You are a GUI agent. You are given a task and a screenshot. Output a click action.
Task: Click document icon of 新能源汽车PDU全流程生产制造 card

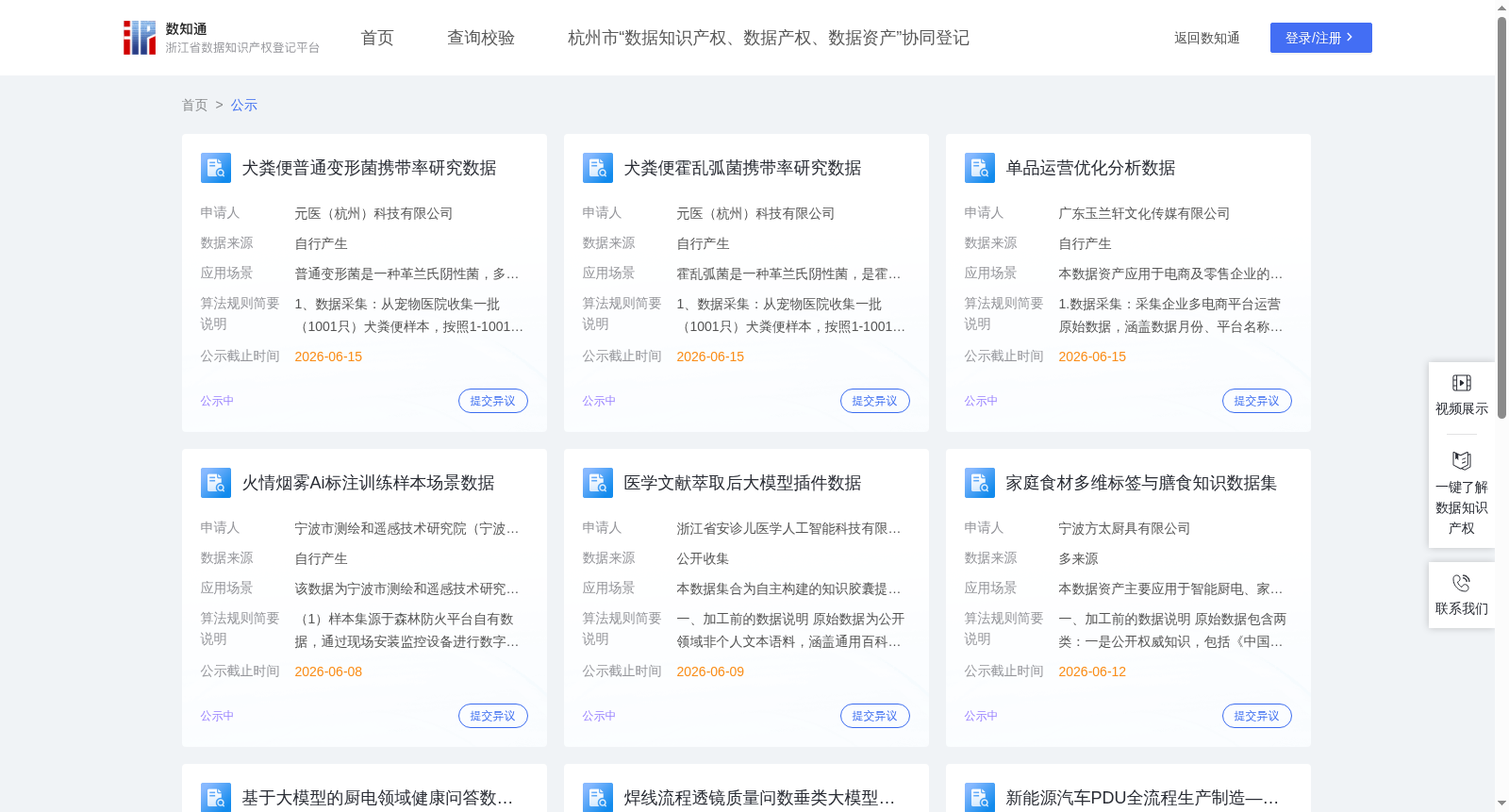click(x=980, y=798)
